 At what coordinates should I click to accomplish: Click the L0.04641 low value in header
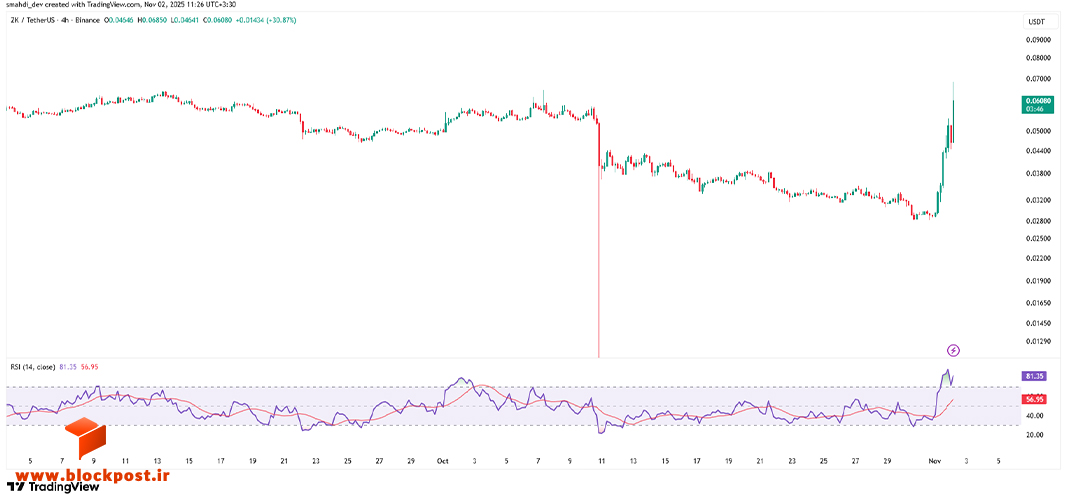click(x=186, y=20)
